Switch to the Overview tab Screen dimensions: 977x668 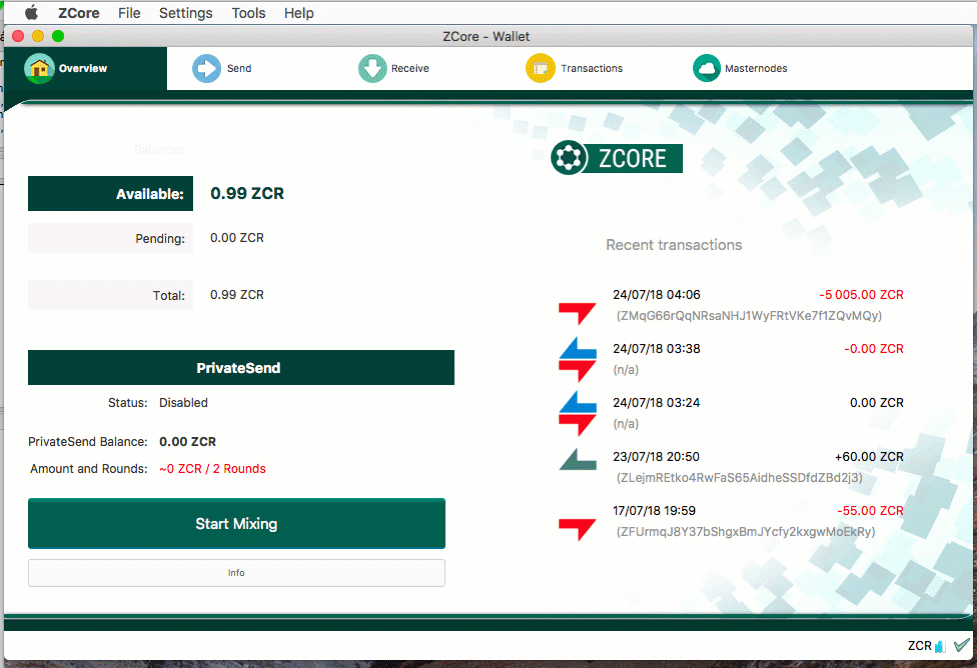click(85, 69)
